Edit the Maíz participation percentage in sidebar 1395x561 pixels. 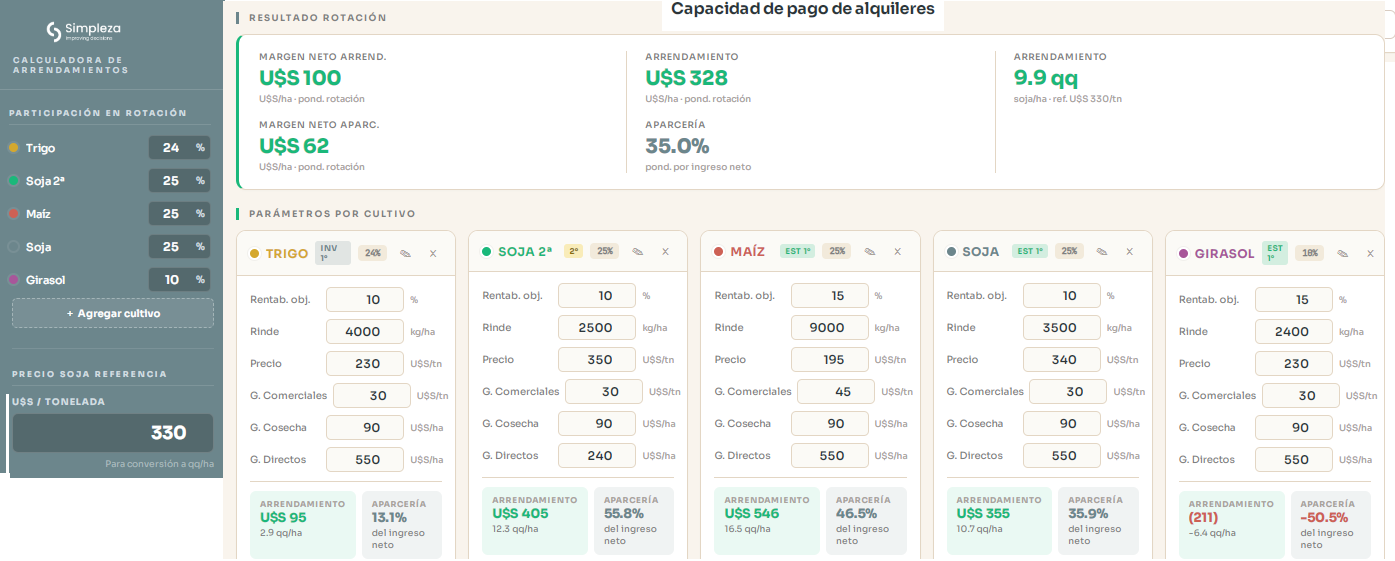pos(171,214)
